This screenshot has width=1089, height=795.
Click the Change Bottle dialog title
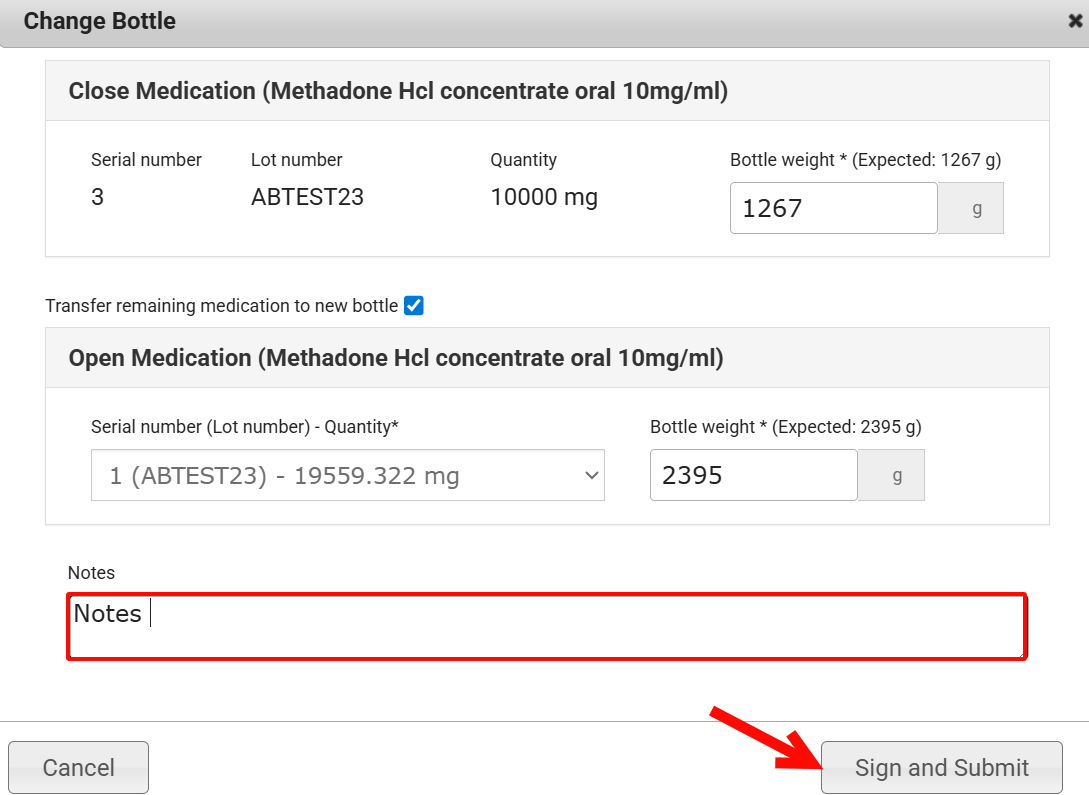(x=99, y=21)
